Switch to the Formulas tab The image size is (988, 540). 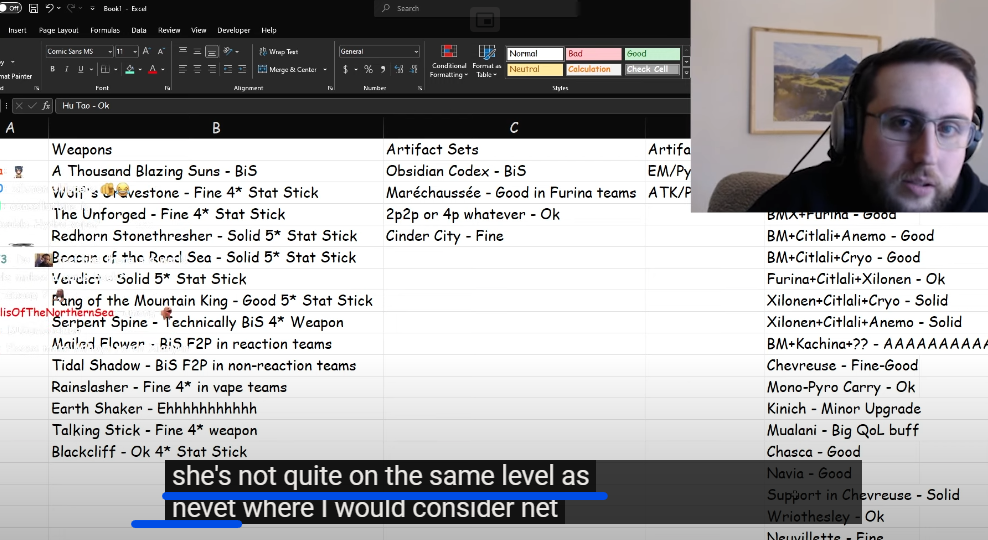pos(105,30)
